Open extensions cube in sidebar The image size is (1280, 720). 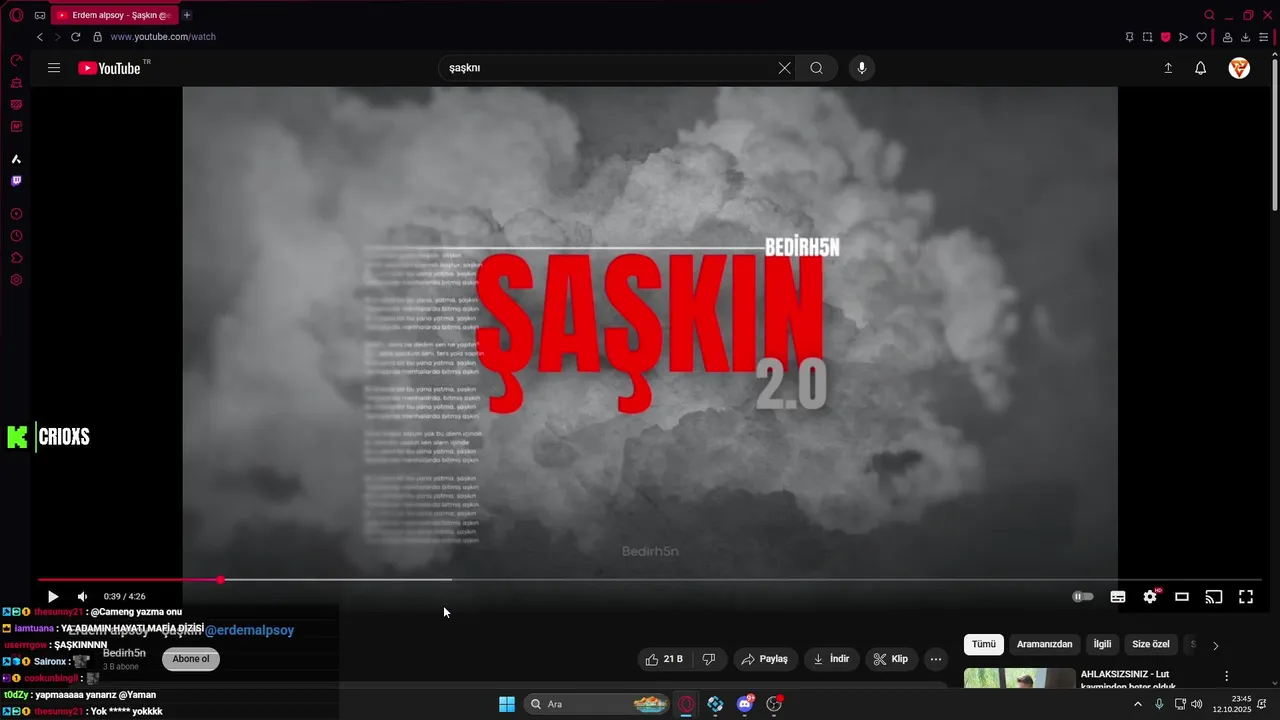[16, 258]
